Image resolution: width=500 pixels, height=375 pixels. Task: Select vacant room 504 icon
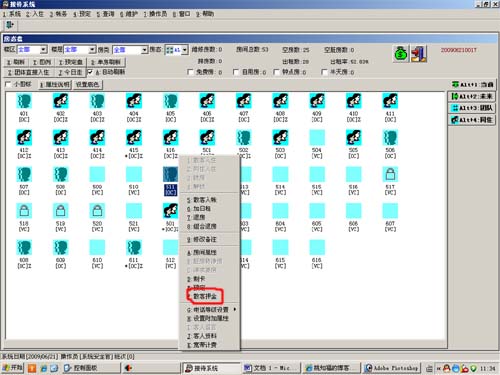tap(317, 137)
